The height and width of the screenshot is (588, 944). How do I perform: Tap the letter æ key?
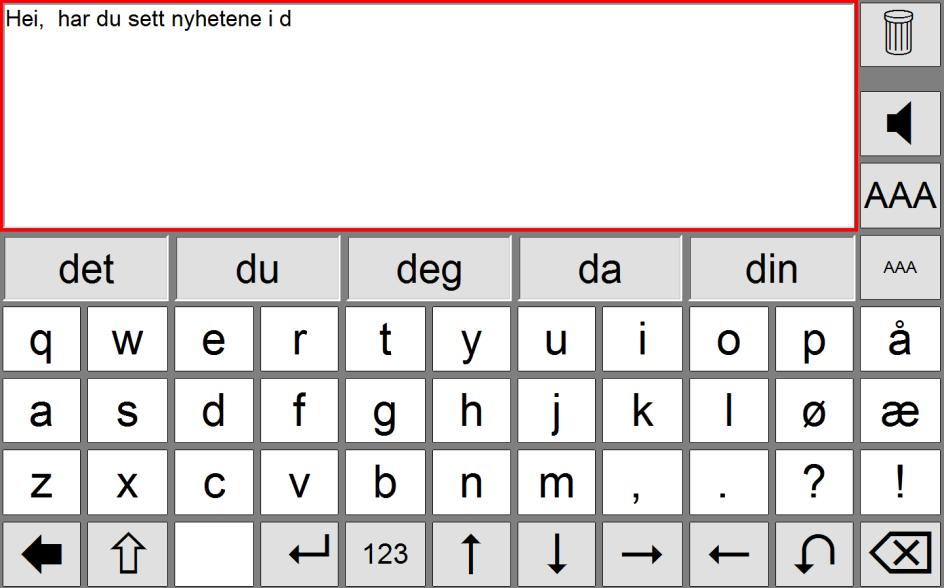tap(899, 410)
